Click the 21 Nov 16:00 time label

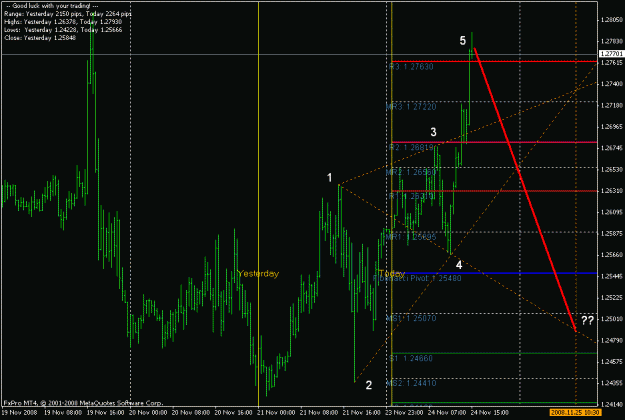[x=362, y=412]
